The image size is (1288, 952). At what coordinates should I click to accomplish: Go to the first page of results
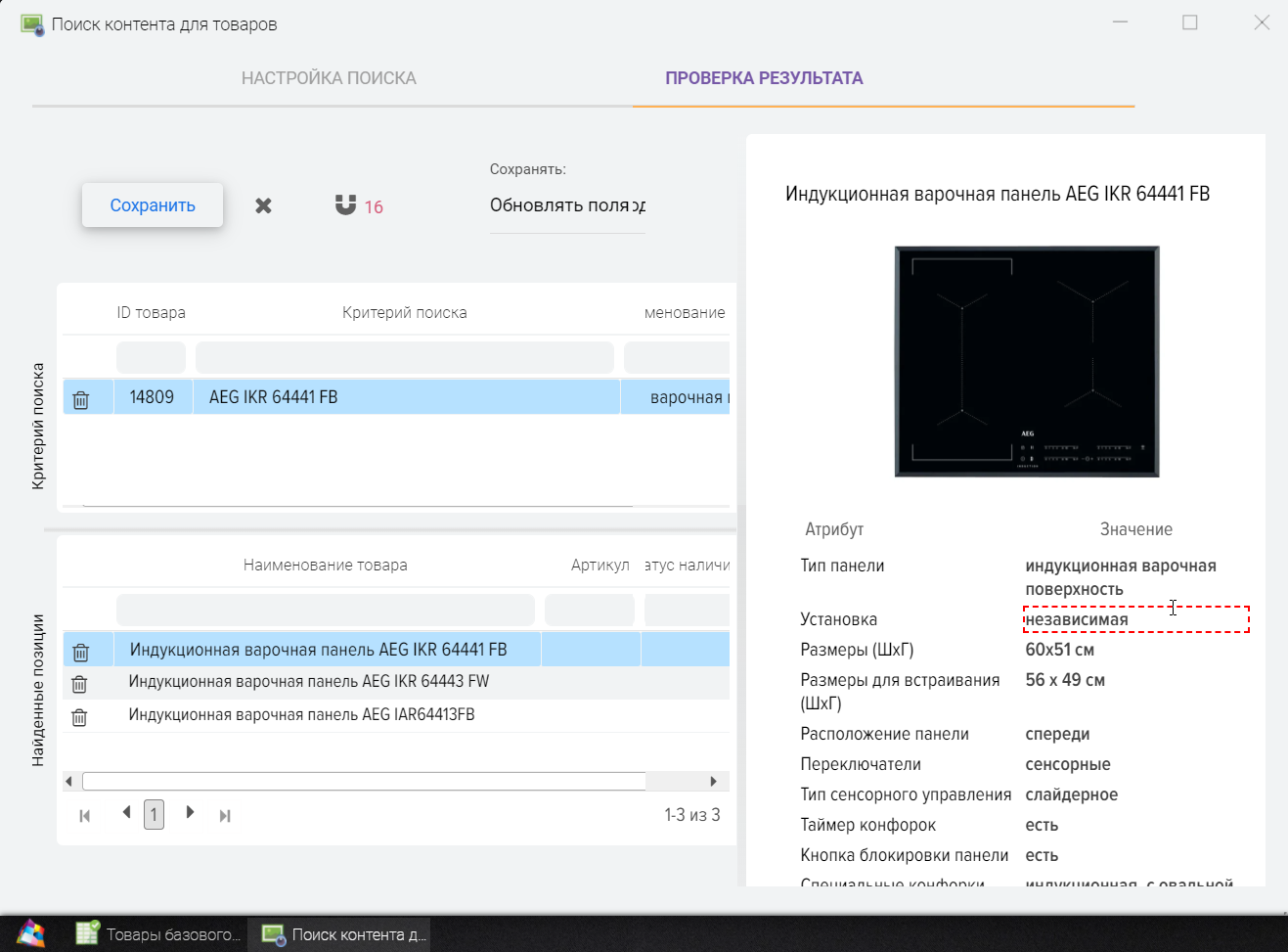[85, 815]
